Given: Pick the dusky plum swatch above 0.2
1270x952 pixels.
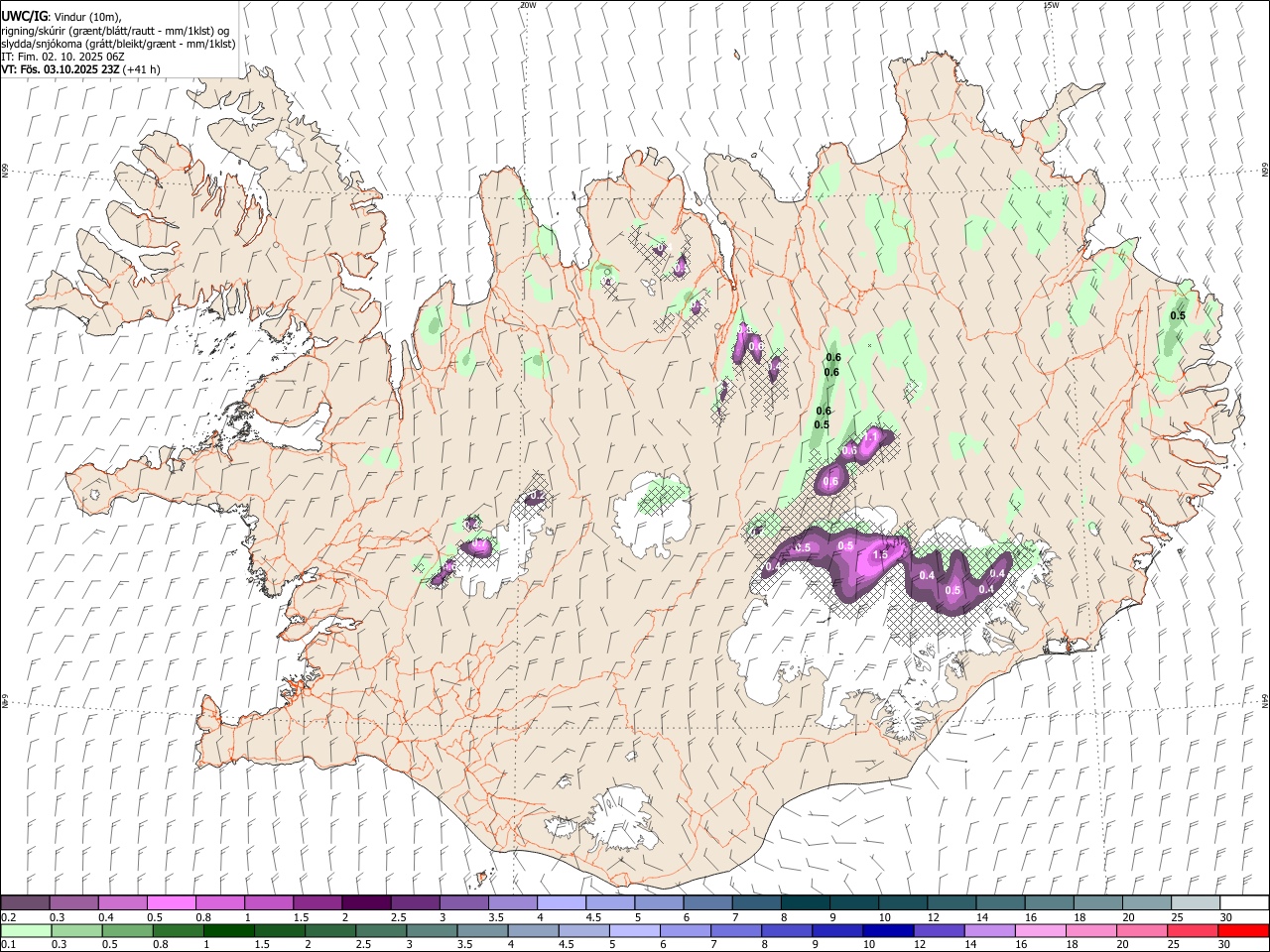Looking at the screenshot, I should 26,903.
